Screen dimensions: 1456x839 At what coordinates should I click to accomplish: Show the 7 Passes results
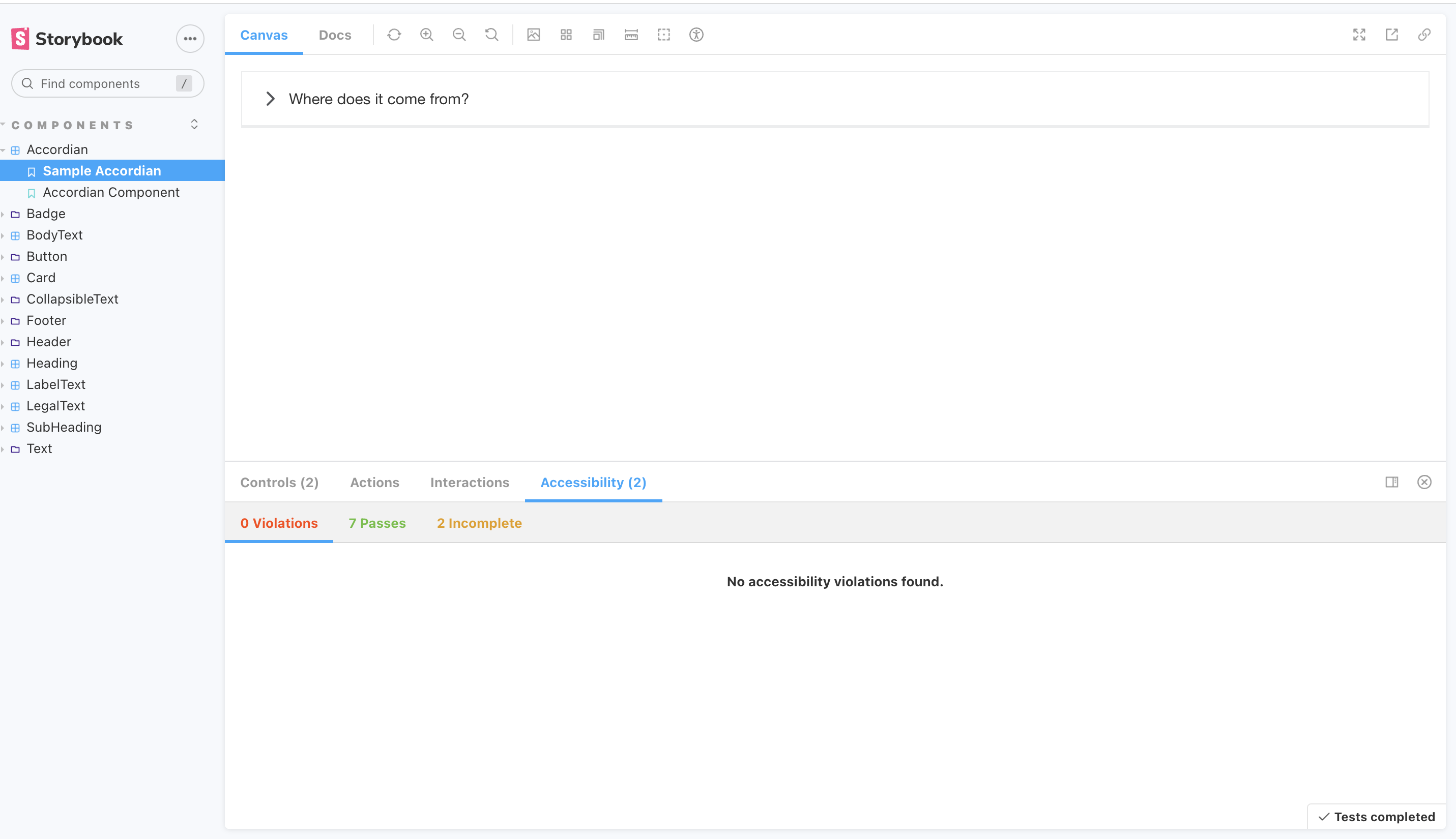tap(377, 523)
